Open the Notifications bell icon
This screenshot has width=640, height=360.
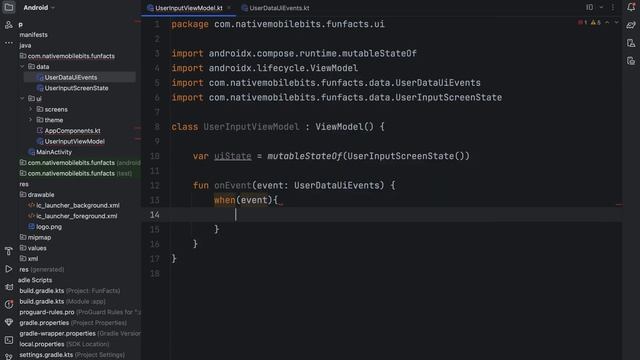click(631, 7)
